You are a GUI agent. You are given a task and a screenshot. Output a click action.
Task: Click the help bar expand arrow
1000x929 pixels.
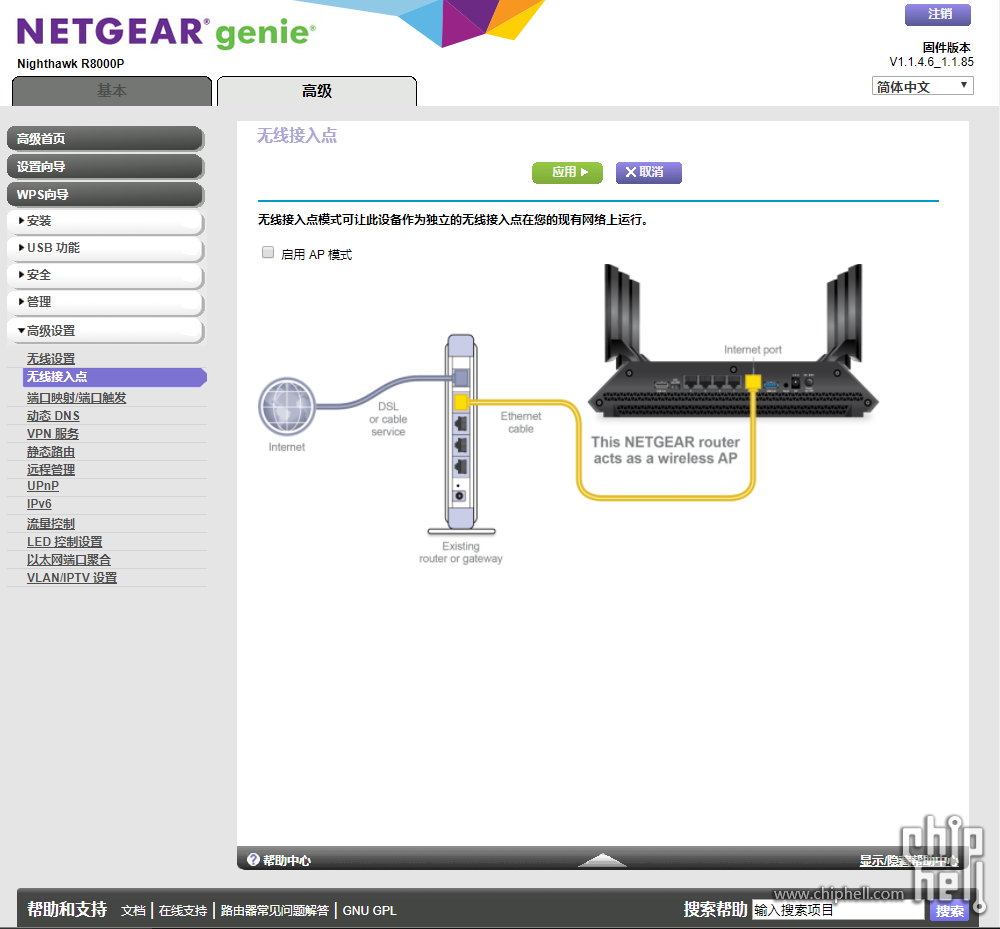click(602, 860)
